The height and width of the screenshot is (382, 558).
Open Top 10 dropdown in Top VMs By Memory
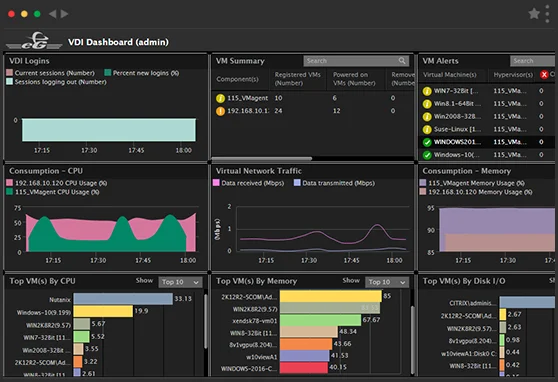click(x=387, y=282)
